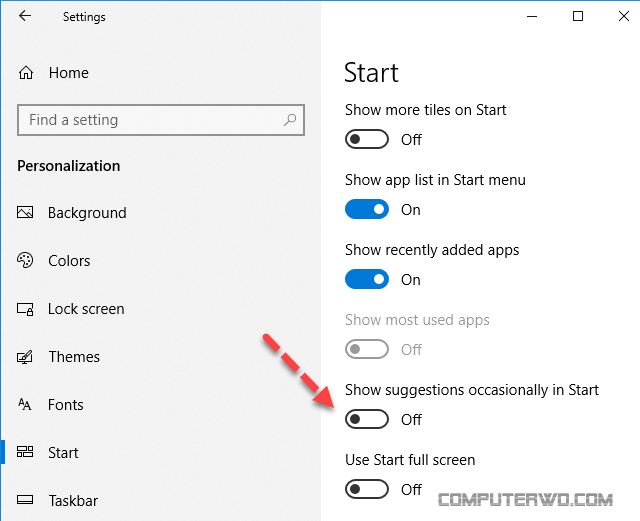Screen dimensions: 640x521
Task: Enable Show suggestions occasionally in Start
Action: point(367,419)
